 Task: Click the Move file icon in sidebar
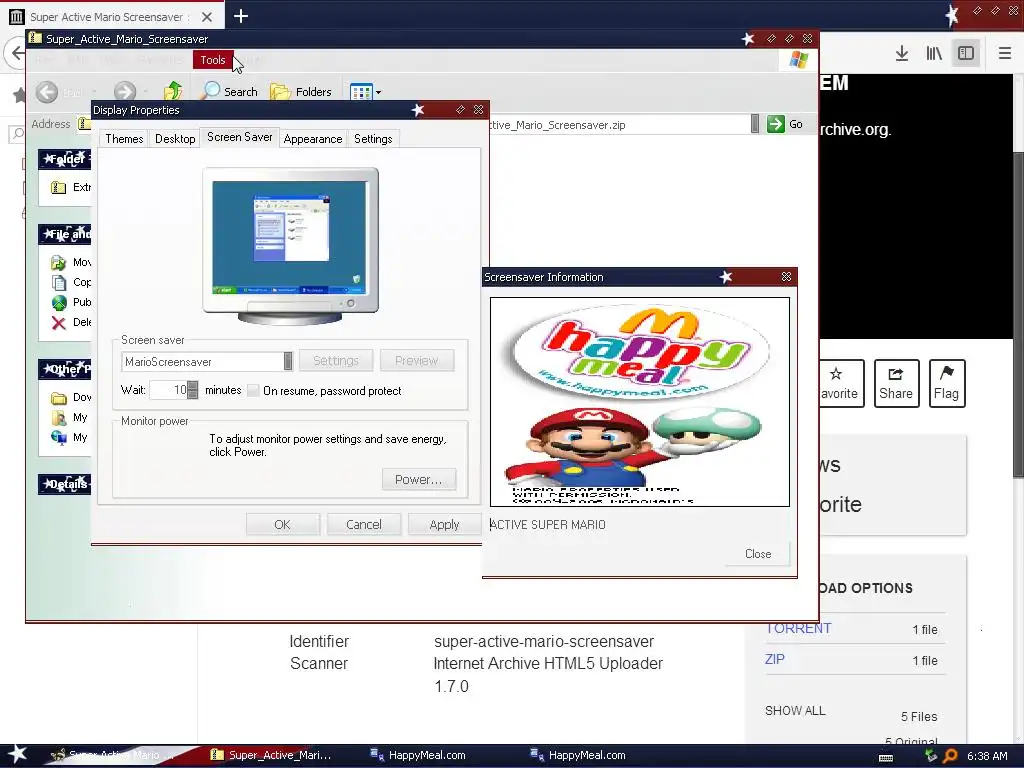tap(59, 263)
